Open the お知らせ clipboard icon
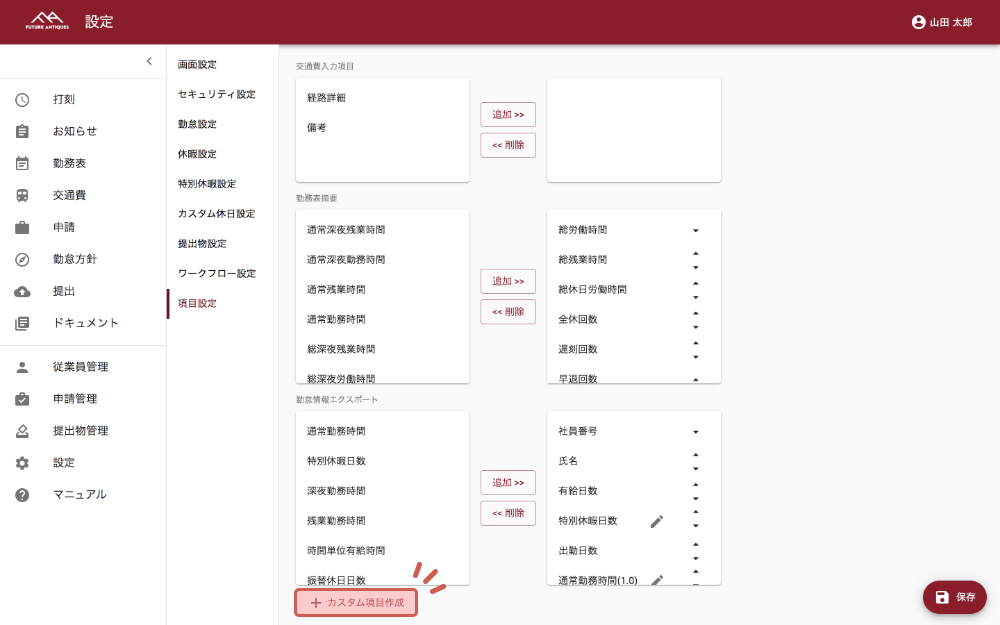This screenshot has width=1000, height=625. click(x=22, y=131)
